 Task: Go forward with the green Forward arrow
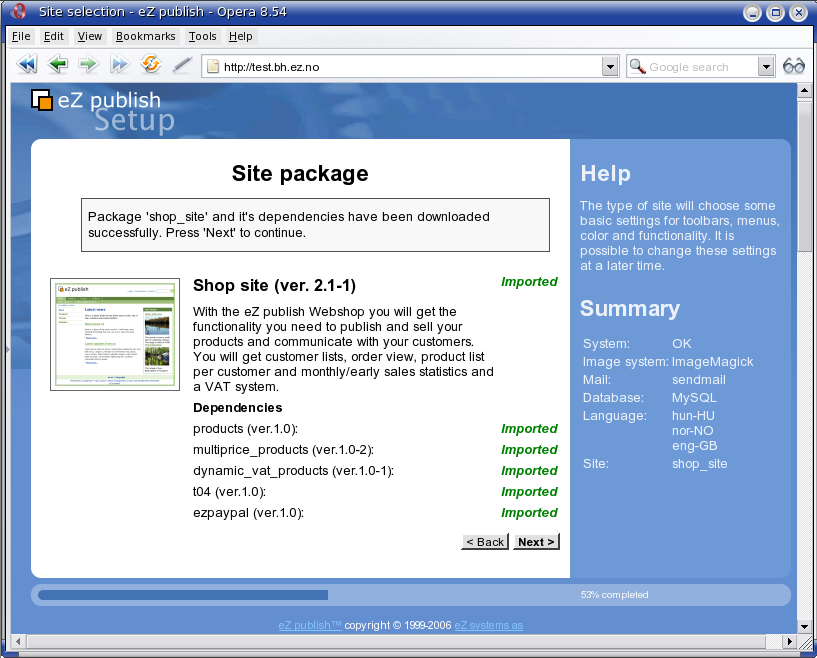(89, 65)
